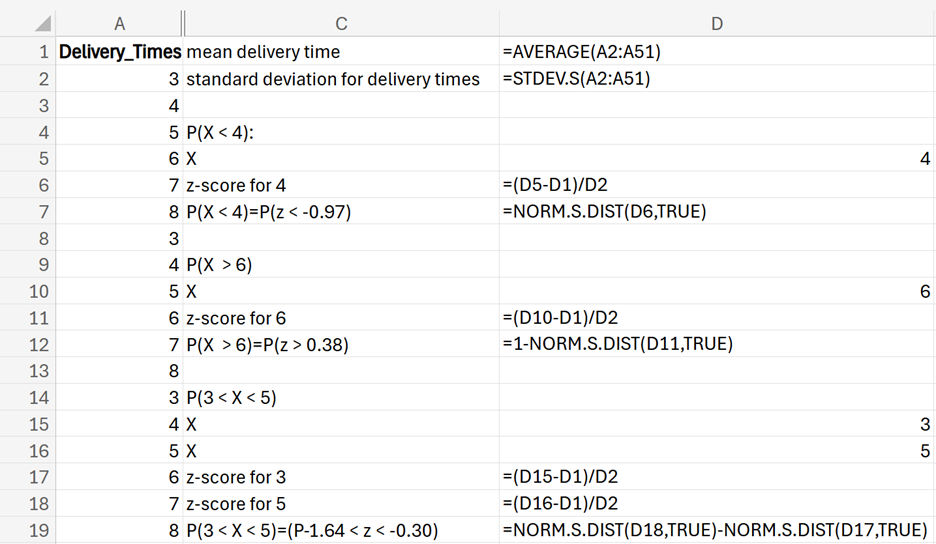
Task: Click the Select All corner triangle
Action: click(41, 24)
